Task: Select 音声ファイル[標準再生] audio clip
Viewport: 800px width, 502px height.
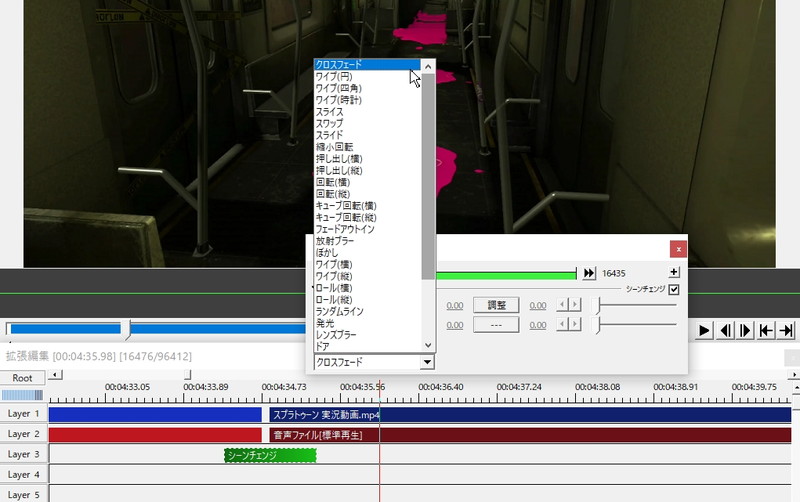Action: 530,435
